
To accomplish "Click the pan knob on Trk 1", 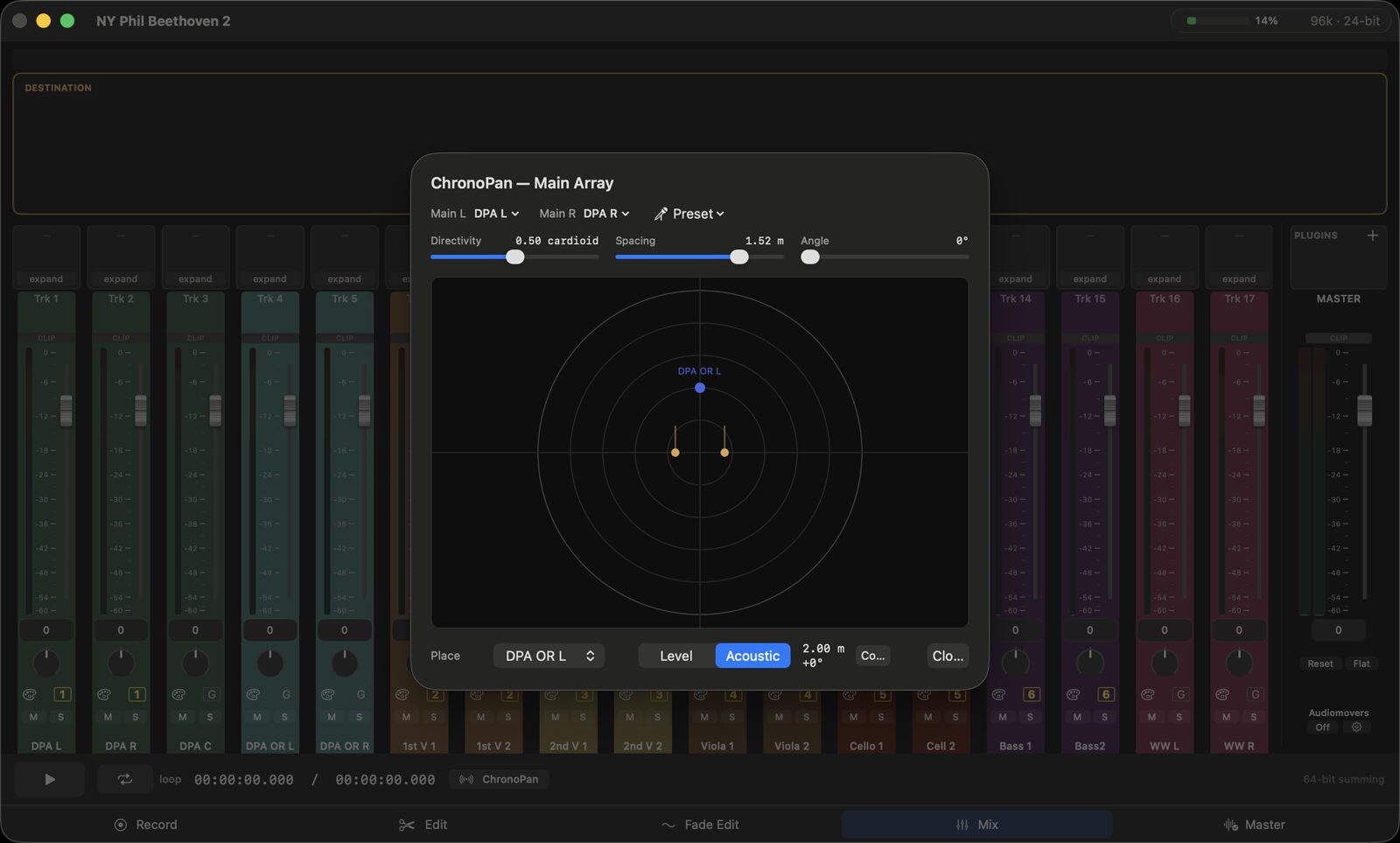I will [x=46, y=663].
